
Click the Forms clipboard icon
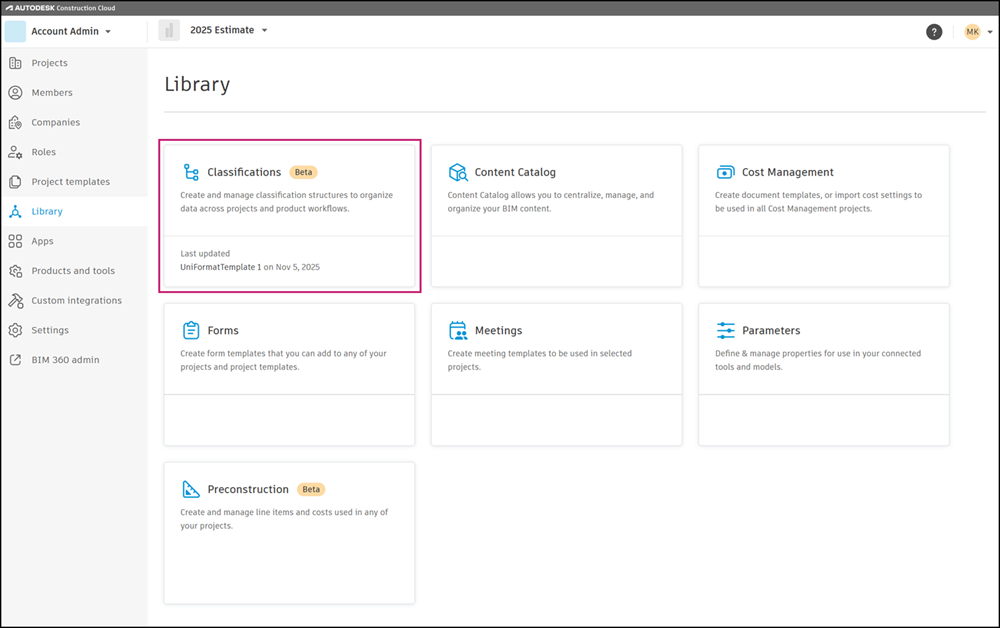[191, 330]
